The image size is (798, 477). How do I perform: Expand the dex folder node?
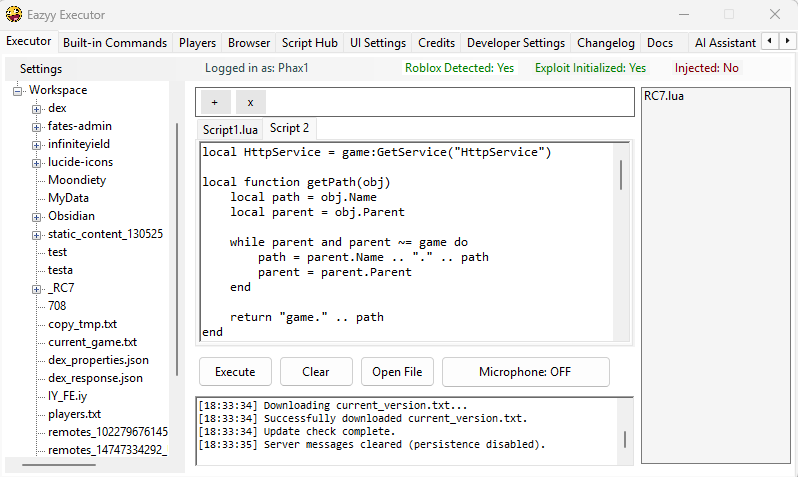[37, 108]
